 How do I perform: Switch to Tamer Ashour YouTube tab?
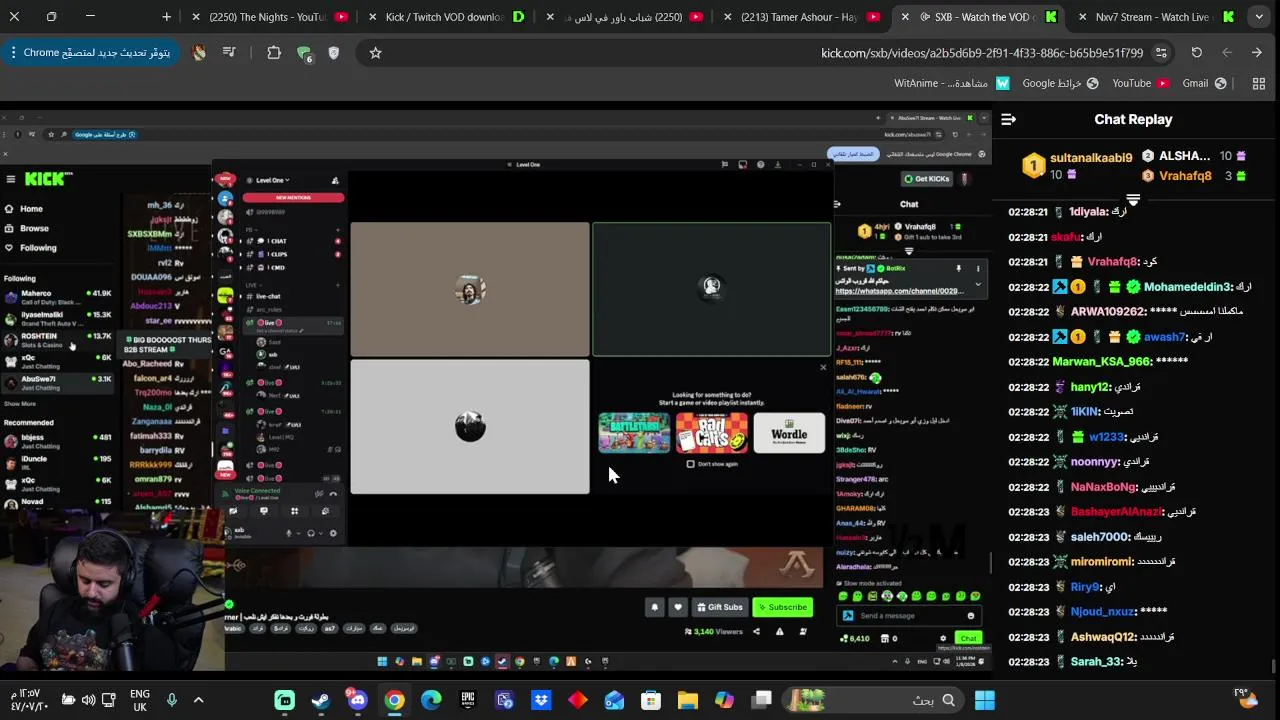[799, 17]
